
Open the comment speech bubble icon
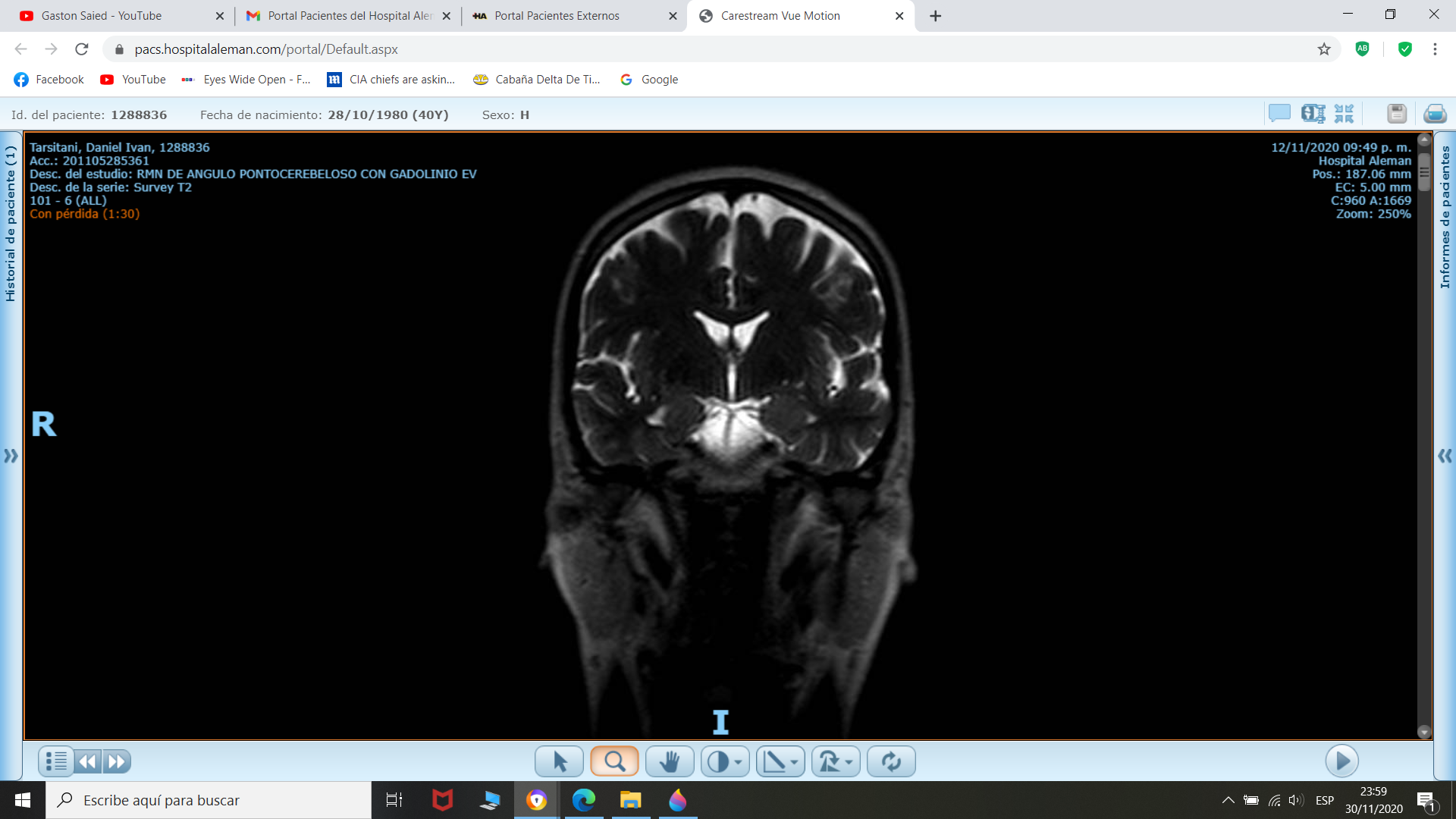[x=1279, y=114]
